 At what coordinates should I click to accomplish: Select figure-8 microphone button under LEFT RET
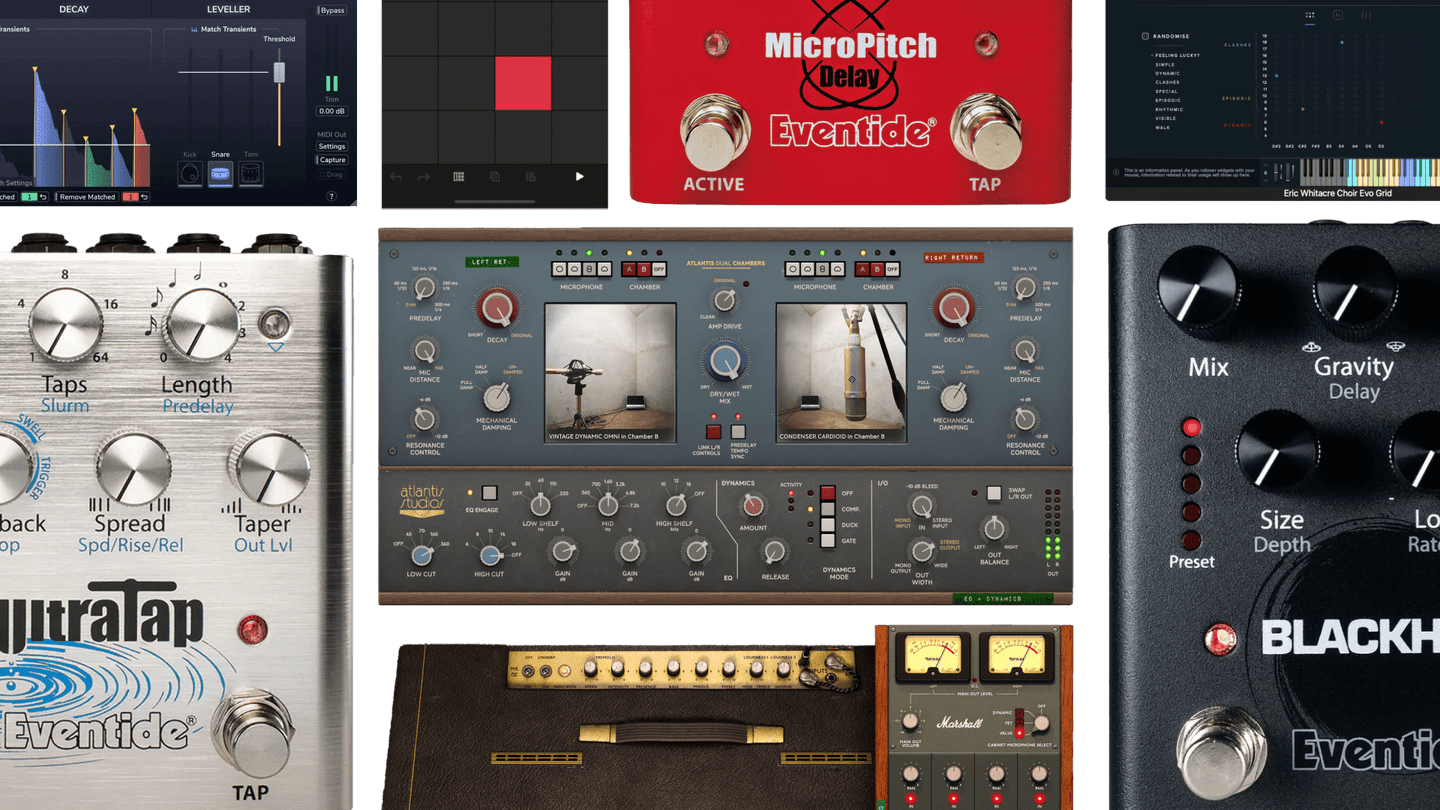point(589,269)
